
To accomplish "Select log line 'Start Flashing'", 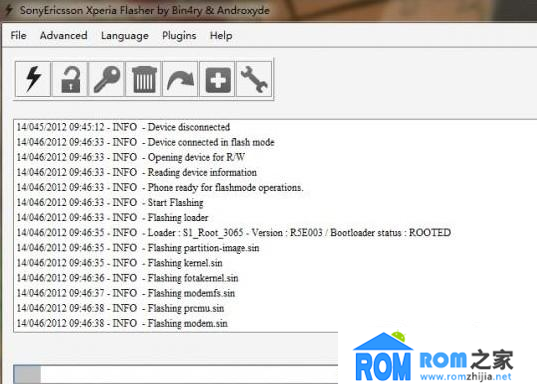I will pyautogui.click(x=110, y=202).
